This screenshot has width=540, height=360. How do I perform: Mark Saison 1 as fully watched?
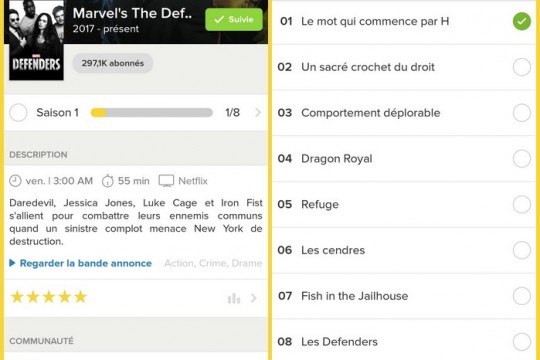point(18,113)
